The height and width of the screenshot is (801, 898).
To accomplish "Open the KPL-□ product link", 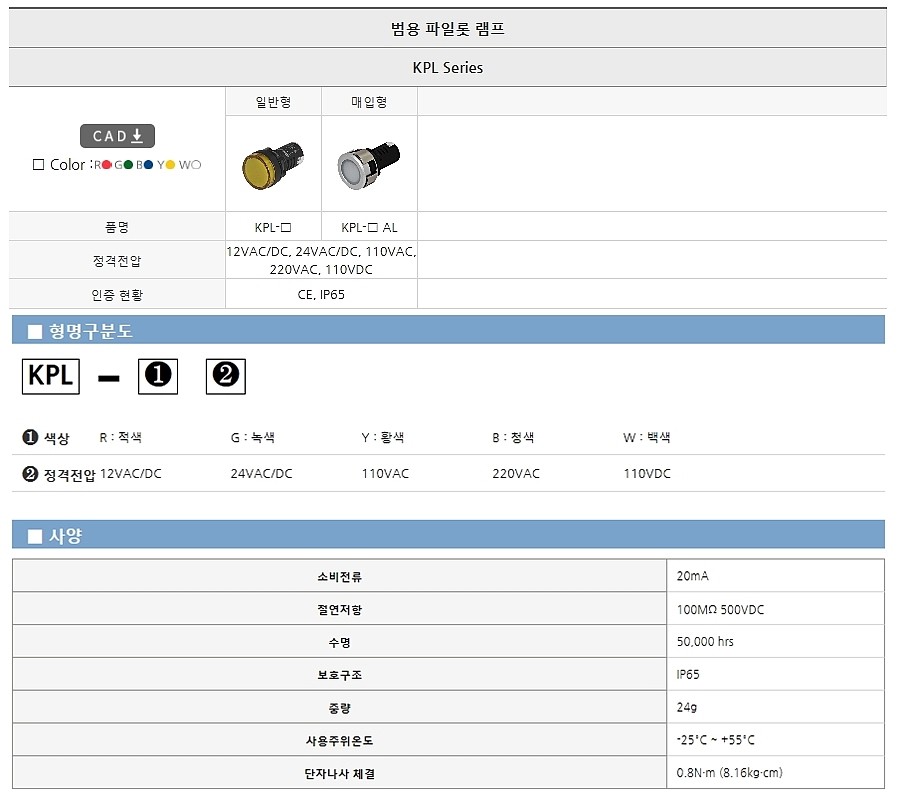I will 272,227.
